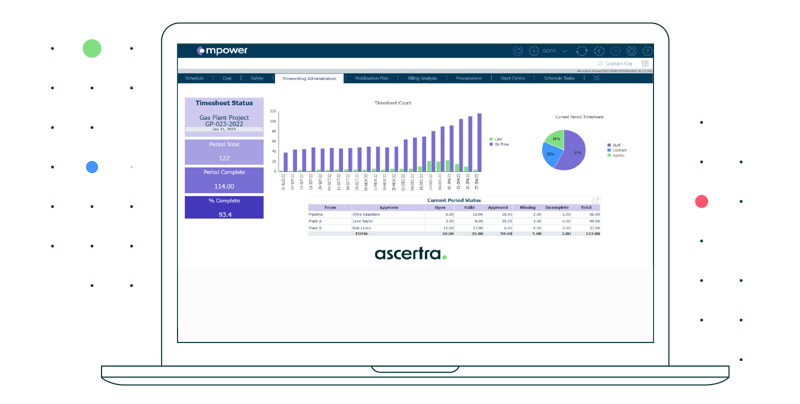
Task: Click the Home icon in header
Action: pyautogui.click(x=518, y=51)
